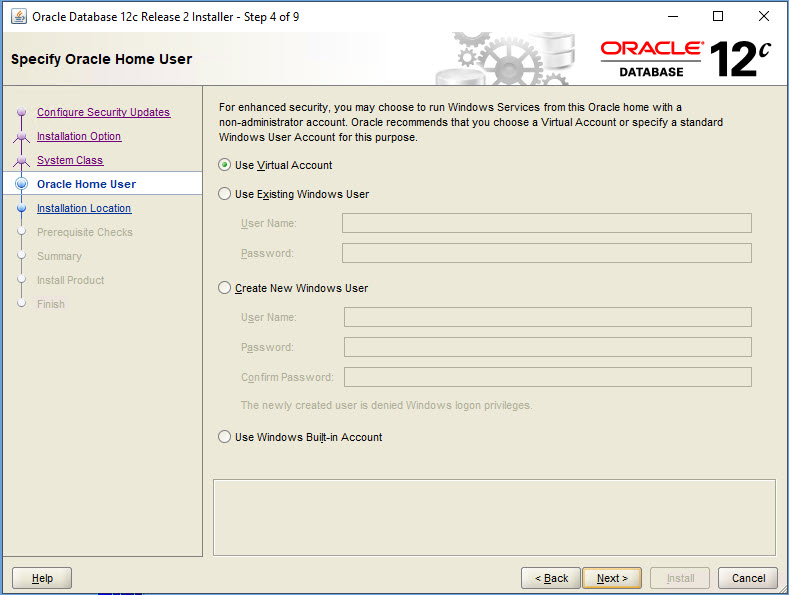
Task: Click the System Class step bullet
Action: point(22,160)
